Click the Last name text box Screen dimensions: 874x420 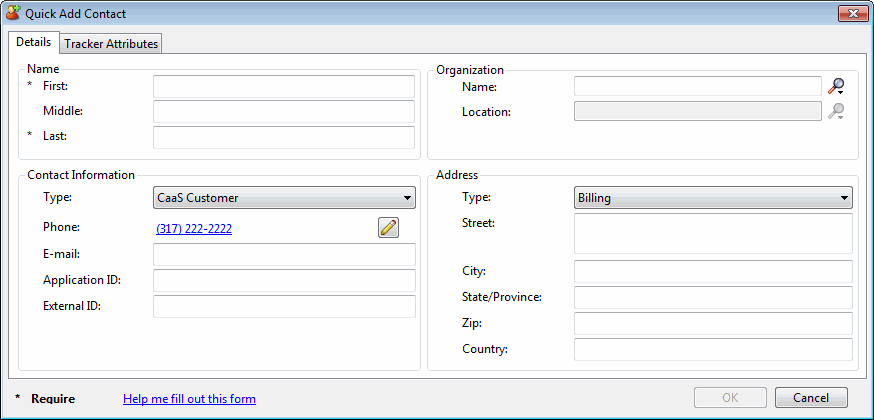[x=284, y=136]
